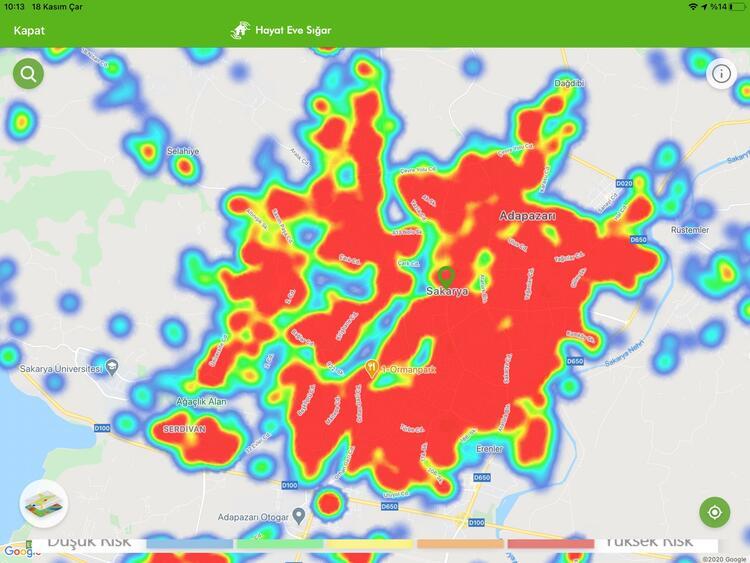Select the Adapazarı Otogar marker

[299, 517]
